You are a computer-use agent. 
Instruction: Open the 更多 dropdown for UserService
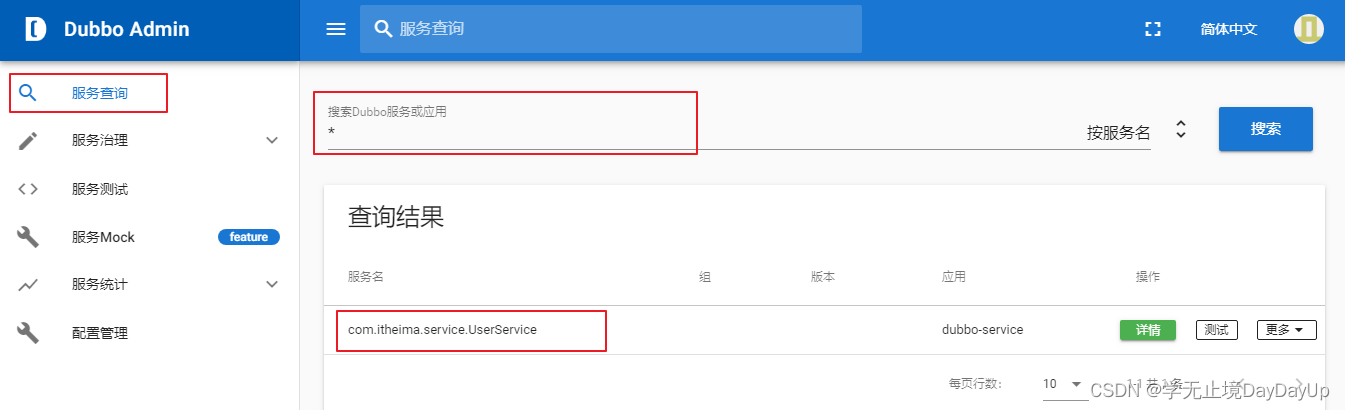1286,330
